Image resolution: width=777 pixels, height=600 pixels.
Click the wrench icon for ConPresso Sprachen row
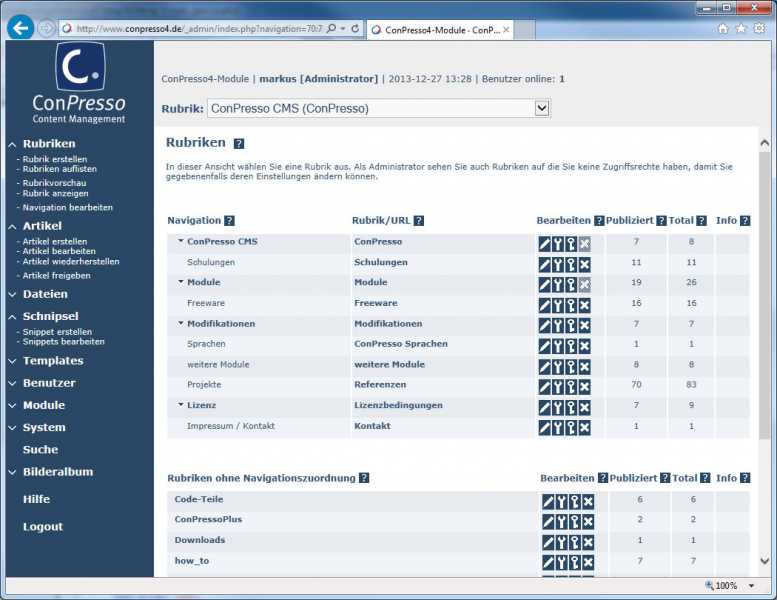(558, 346)
